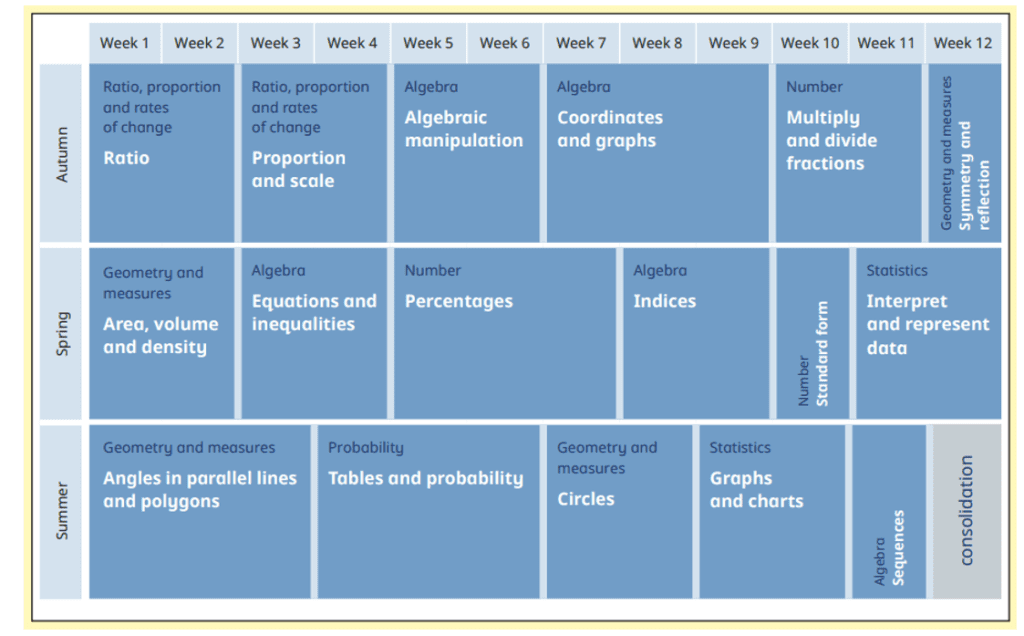Select the Spring term row label
The image size is (1024, 636).
(63, 333)
